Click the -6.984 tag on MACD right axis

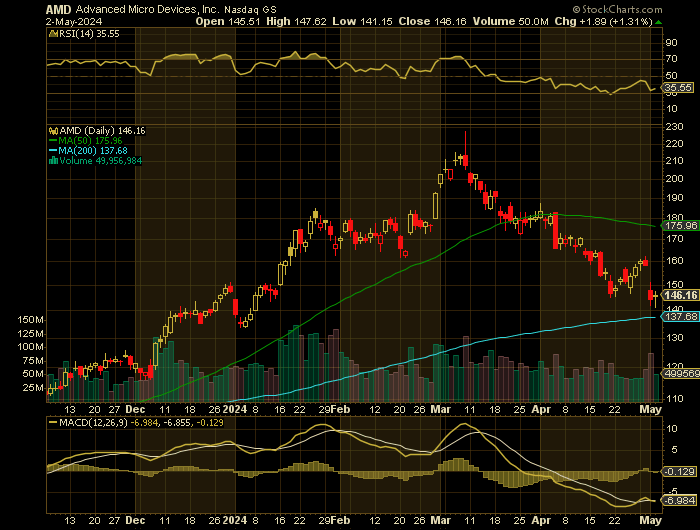coord(679,501)
